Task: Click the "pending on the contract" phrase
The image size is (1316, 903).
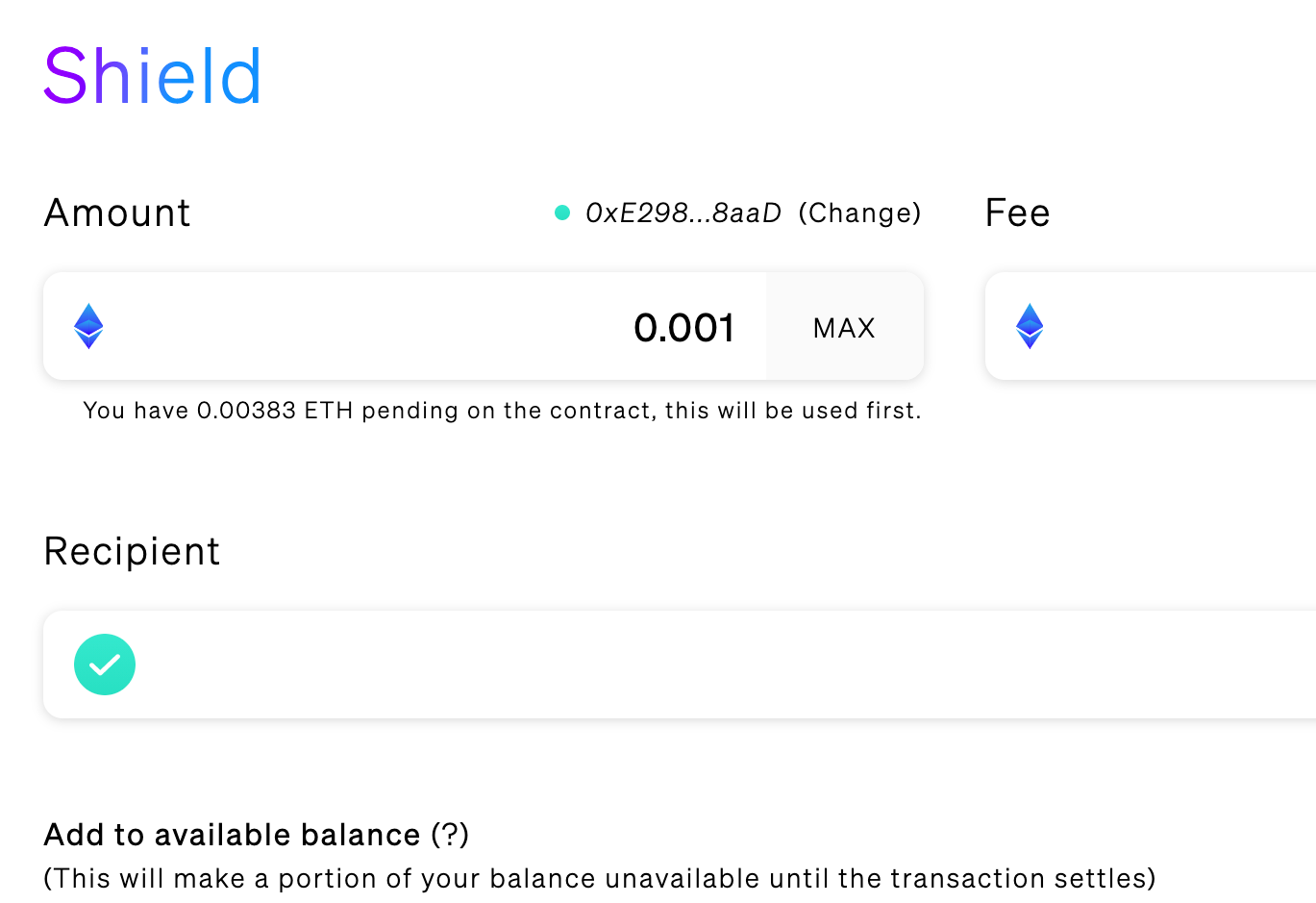Action: (509, 411)
